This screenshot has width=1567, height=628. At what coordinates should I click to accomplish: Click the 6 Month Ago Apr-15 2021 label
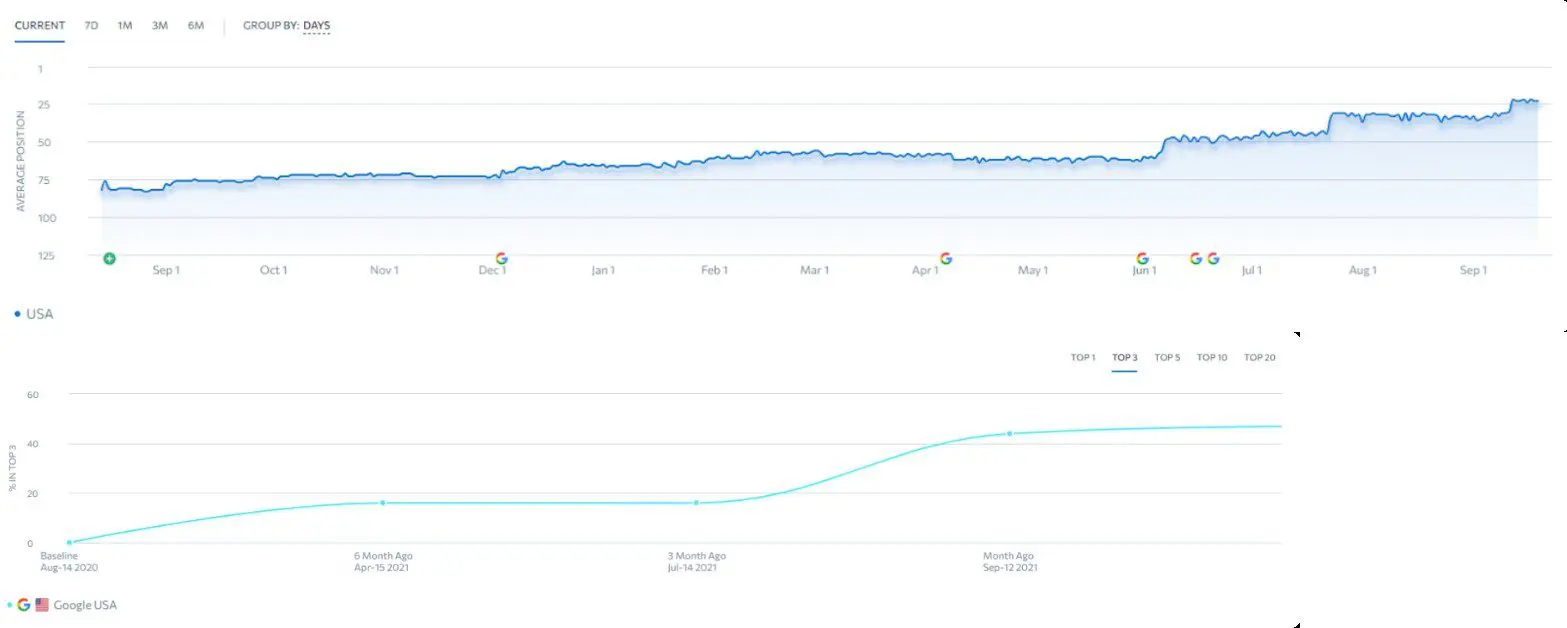383,561
